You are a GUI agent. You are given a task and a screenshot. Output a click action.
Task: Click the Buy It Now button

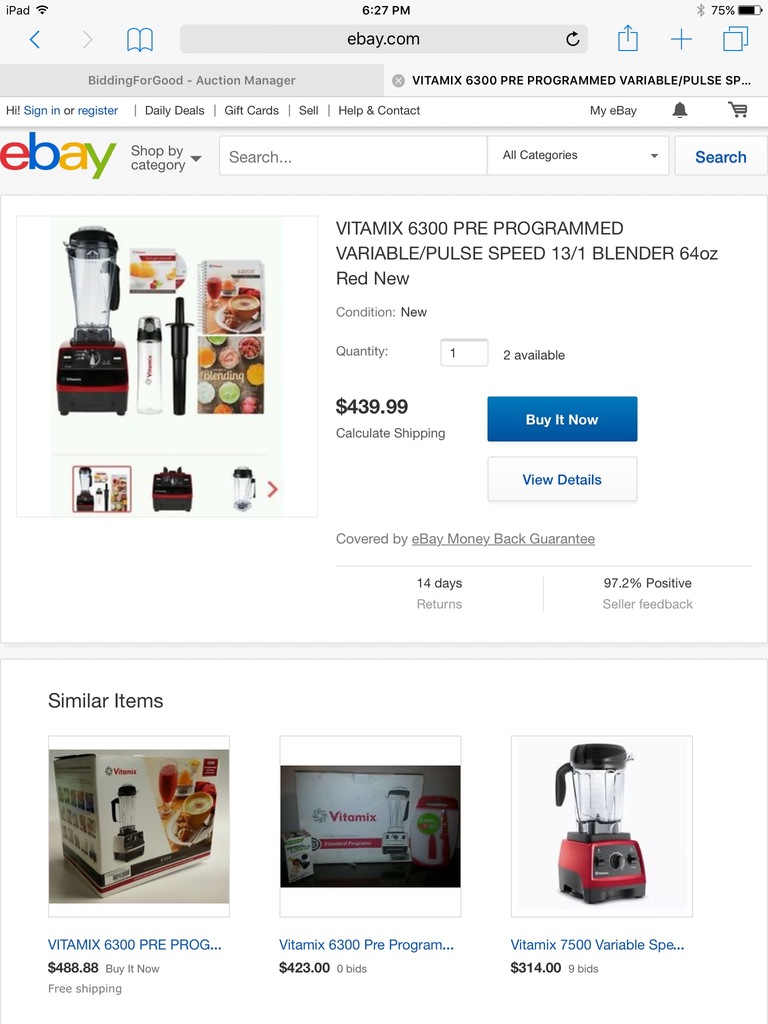pyautogui.click(x=562, y=419)
